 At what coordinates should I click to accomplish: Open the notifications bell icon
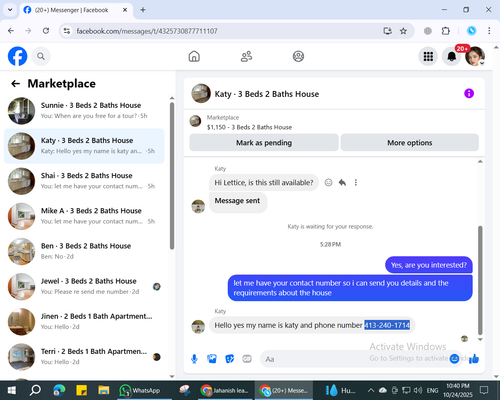tap(452, 56)
